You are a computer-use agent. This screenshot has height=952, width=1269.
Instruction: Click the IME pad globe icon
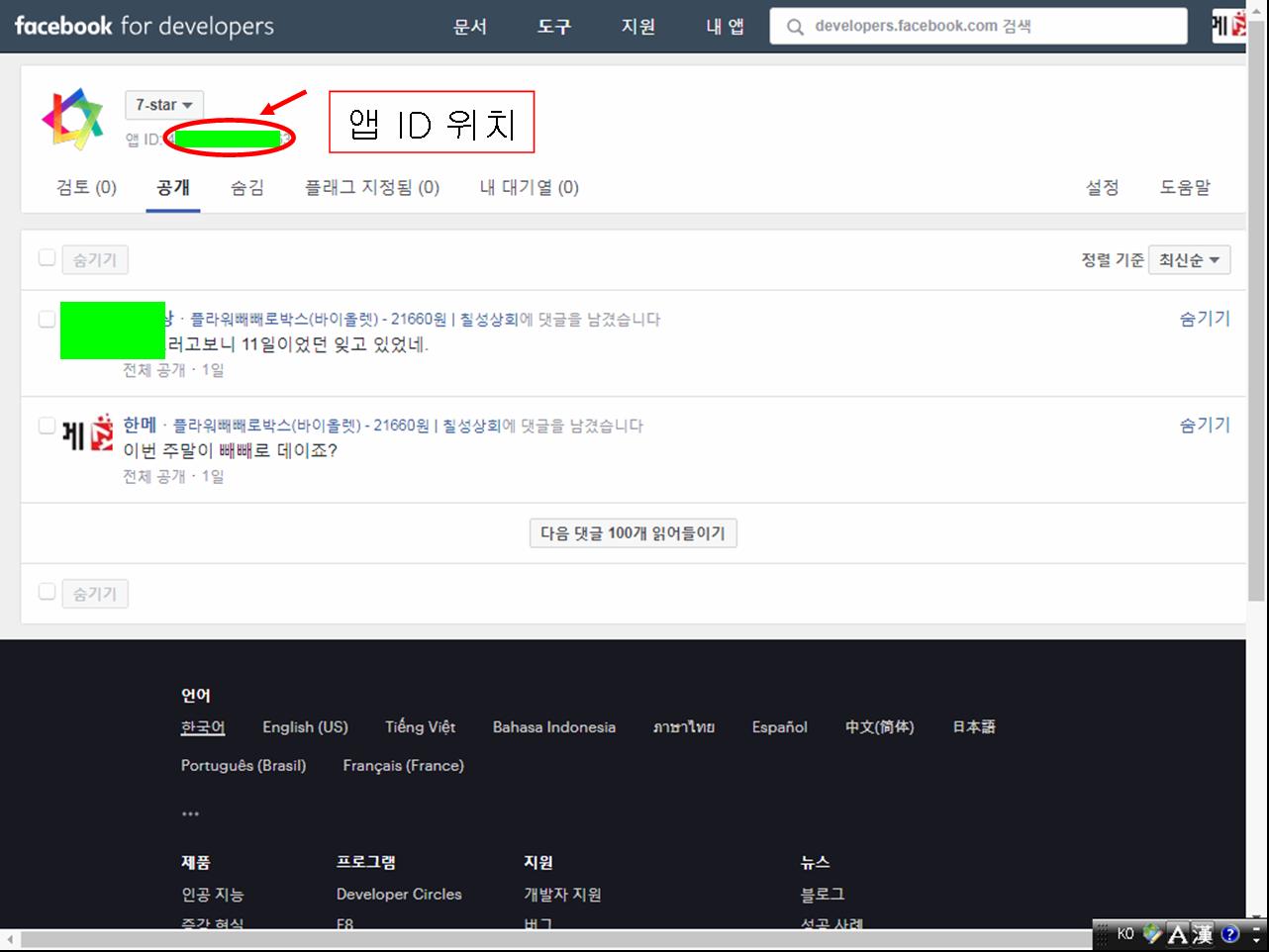coord(1152,933)
